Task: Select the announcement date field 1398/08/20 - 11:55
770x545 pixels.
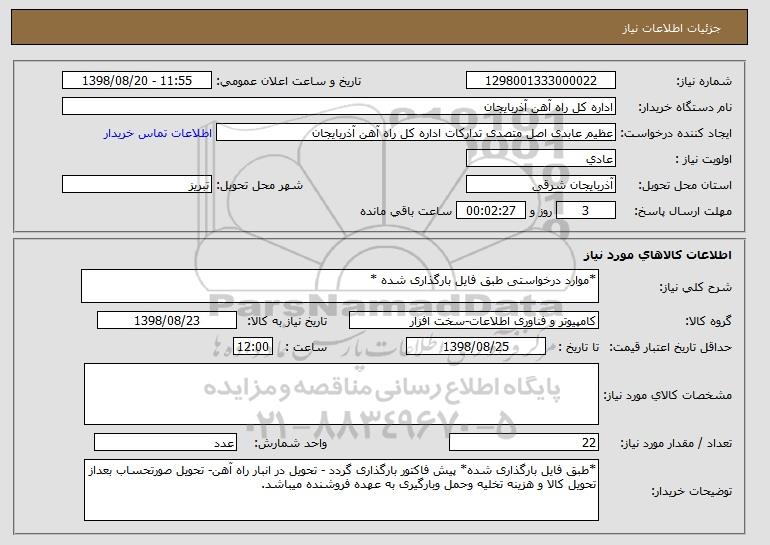Action: (137, 81)
